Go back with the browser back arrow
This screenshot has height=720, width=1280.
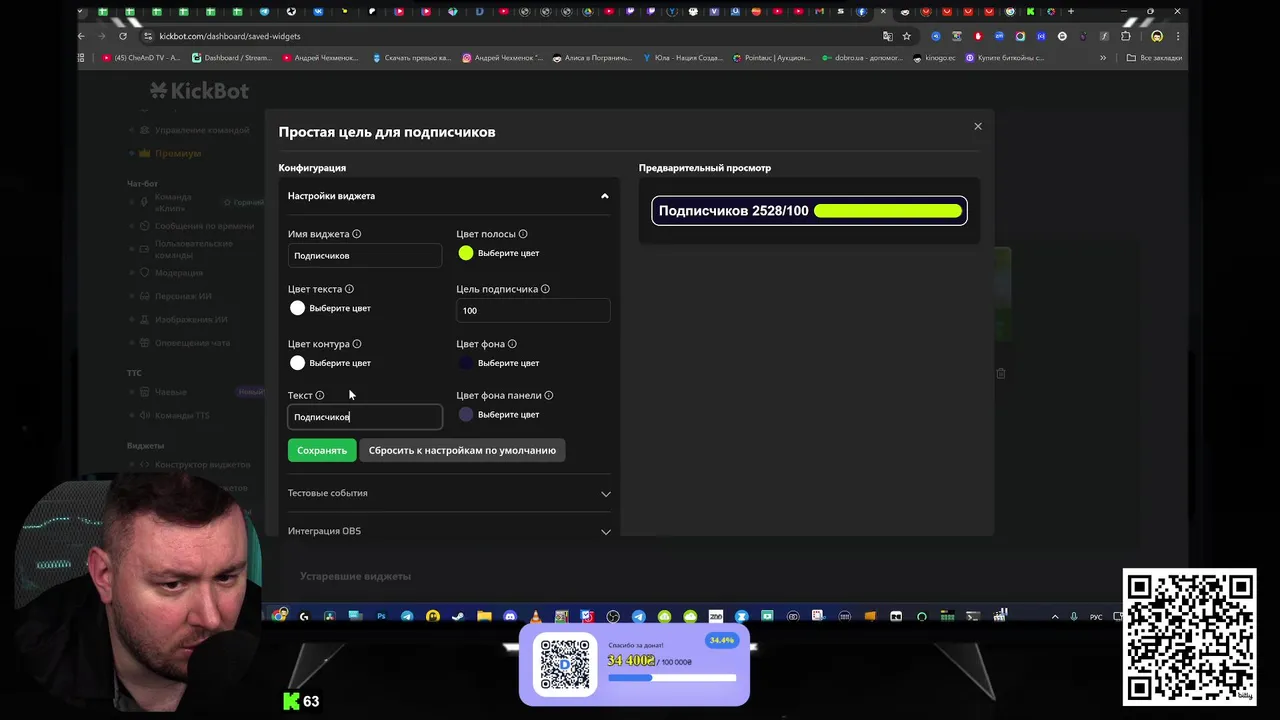tap(82, 36)
